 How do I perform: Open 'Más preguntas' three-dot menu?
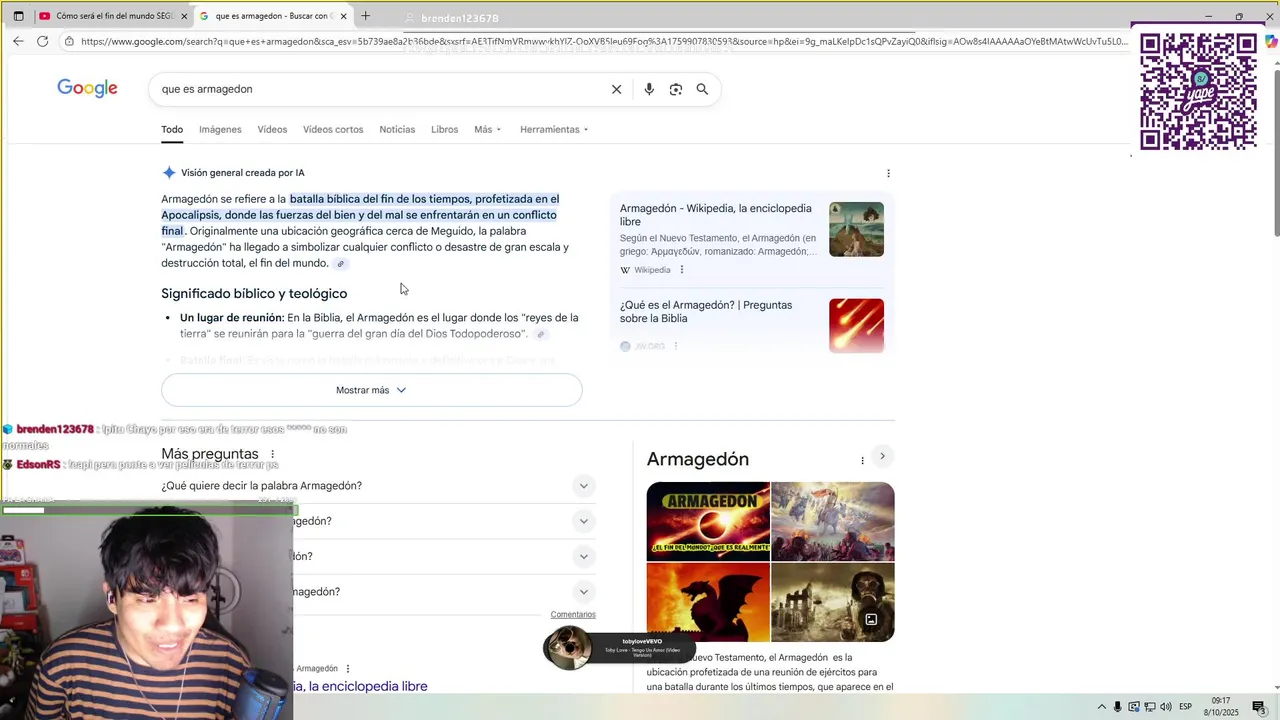pos(272,454)
